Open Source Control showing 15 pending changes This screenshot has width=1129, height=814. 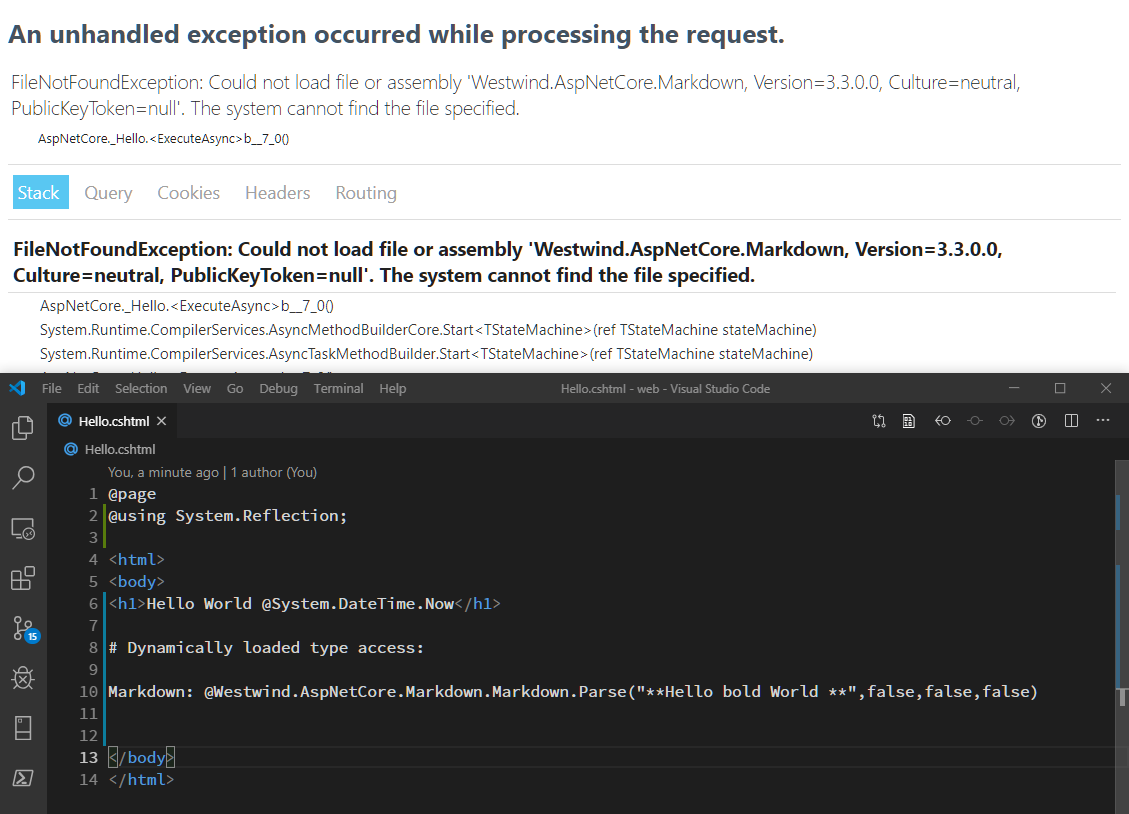(x=22, y=628)
